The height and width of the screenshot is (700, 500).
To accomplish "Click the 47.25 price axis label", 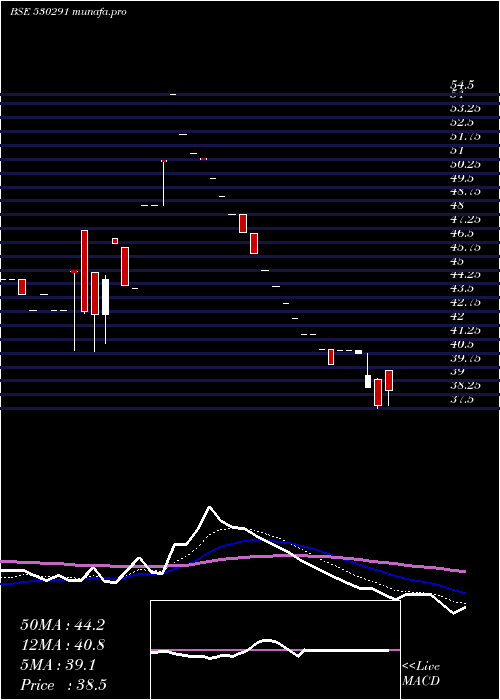I will pyautogui.click(x=465, y=219).
